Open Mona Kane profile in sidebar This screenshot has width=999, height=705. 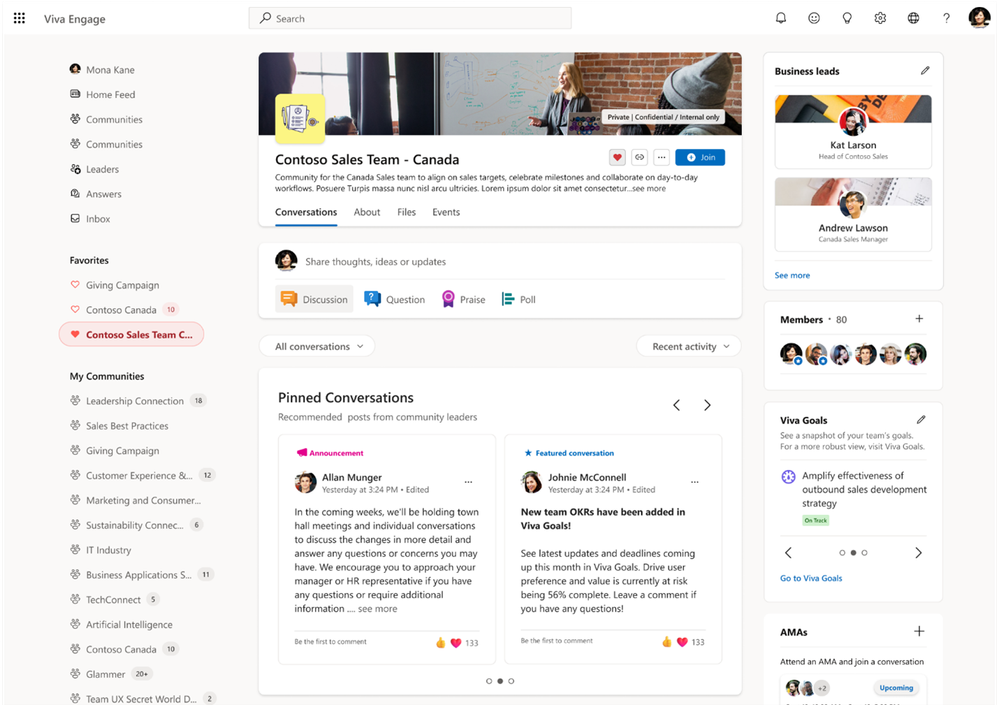click(x=102, y=69)
